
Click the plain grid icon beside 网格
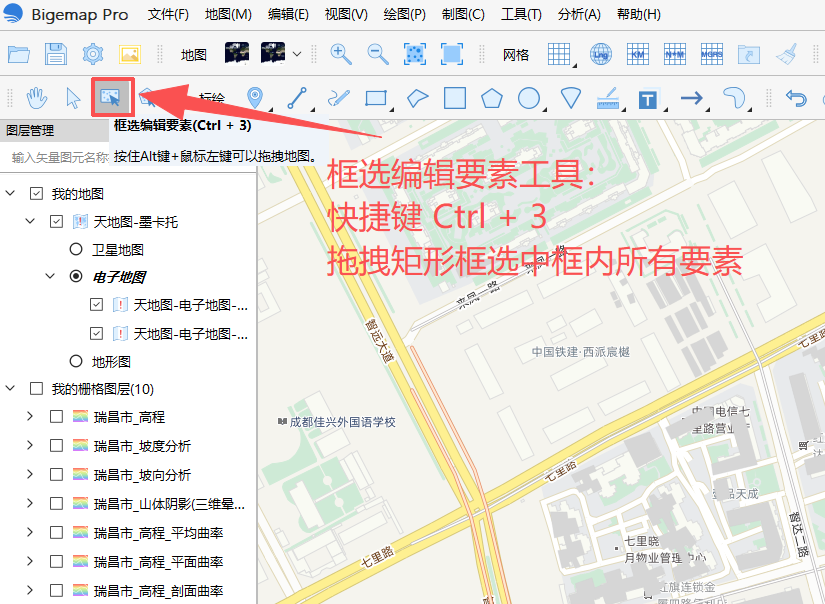coord(559,54)
